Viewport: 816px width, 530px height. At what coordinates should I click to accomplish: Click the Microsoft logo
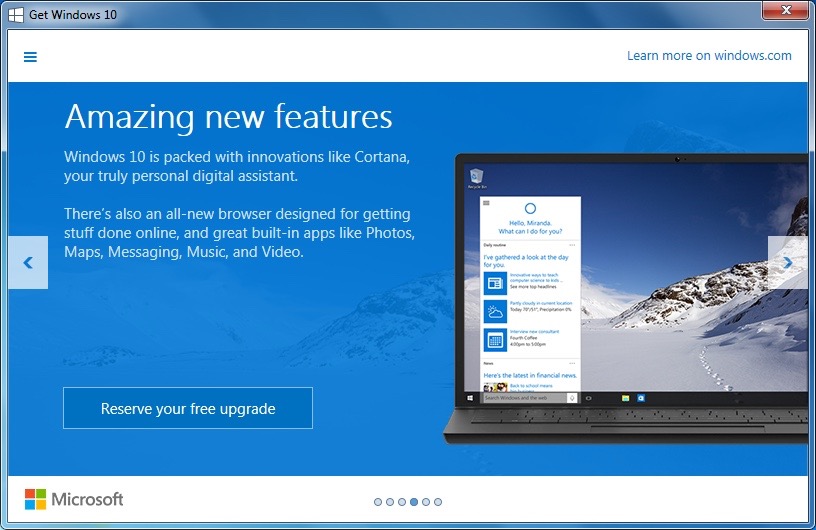(74, 499)
